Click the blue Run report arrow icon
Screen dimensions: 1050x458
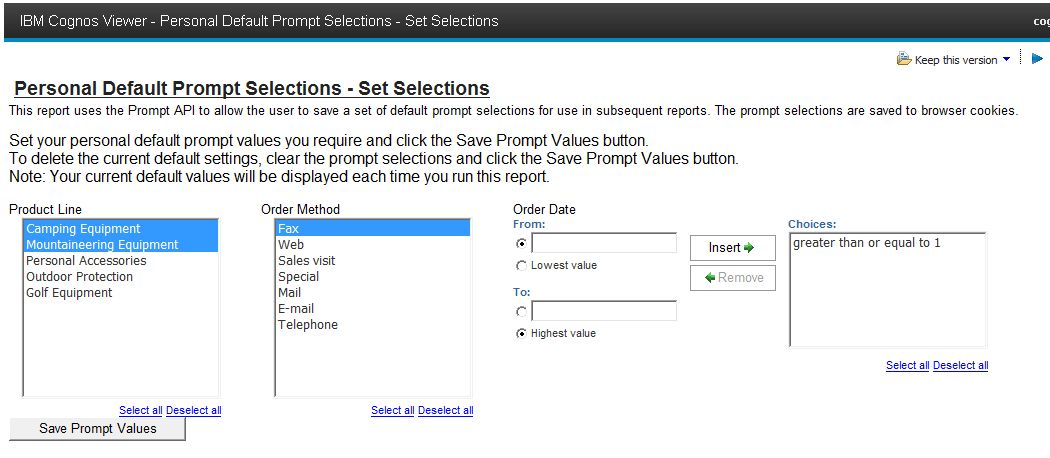tap(1037, 58)
